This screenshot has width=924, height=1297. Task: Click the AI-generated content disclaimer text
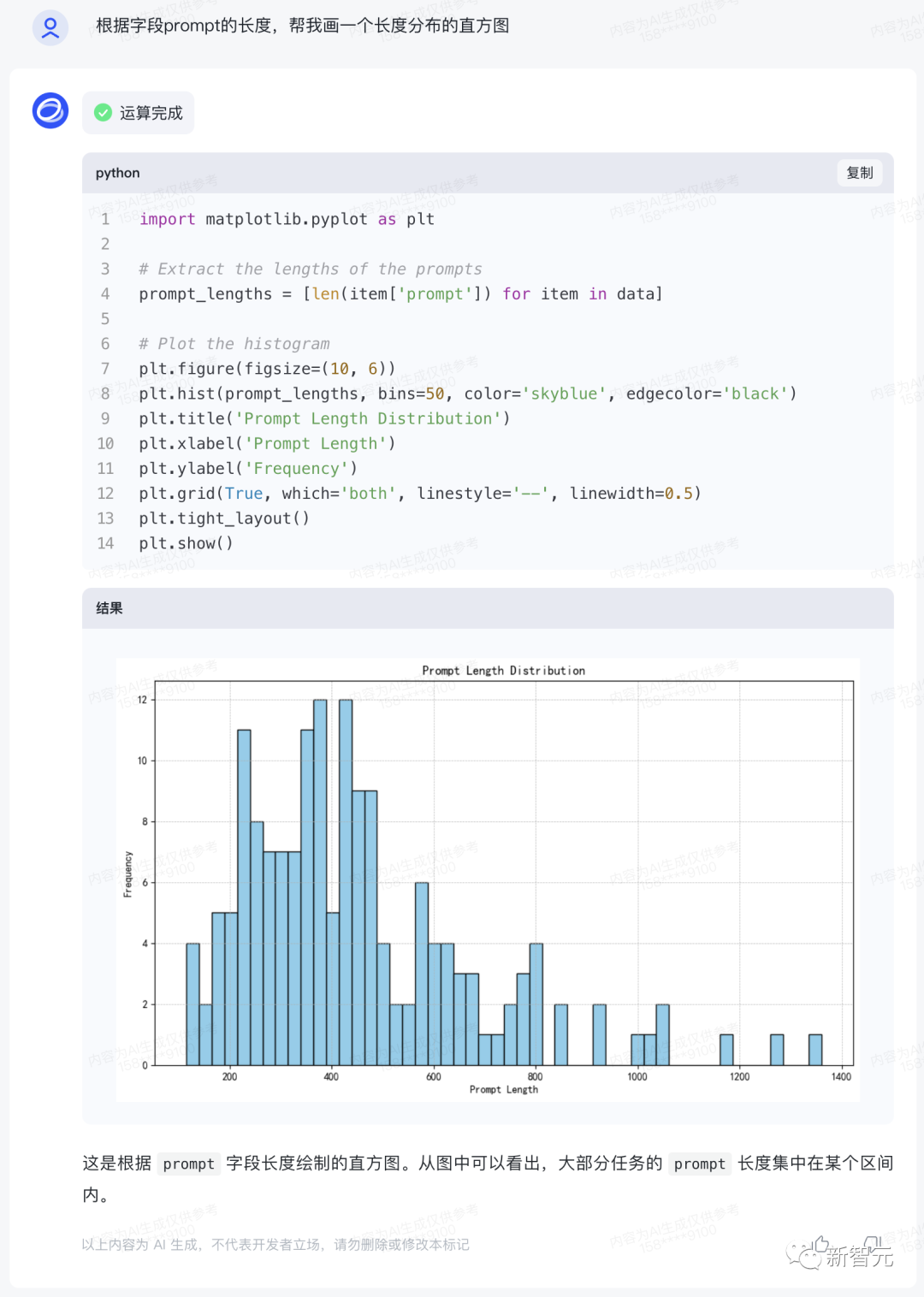[275, 1244]
